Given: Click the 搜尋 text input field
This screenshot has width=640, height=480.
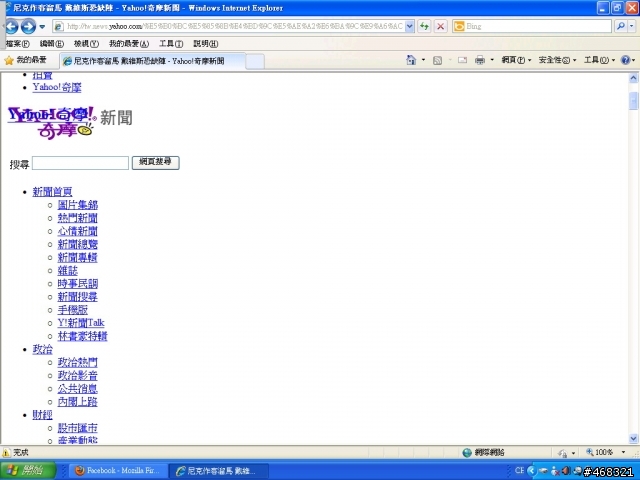Looking at the screenshot, I should point(80,163).
